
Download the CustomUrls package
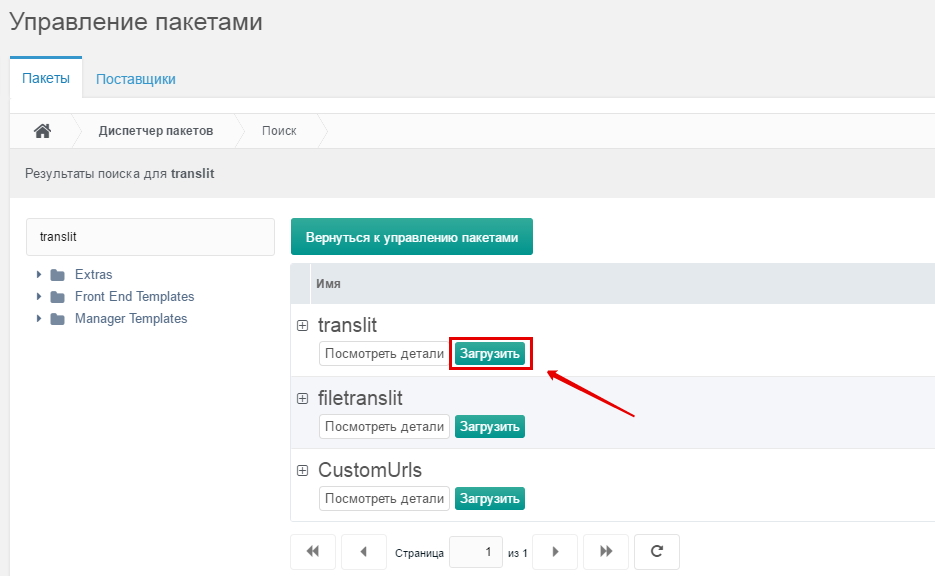pyautogui.click(x=490, y=498)
